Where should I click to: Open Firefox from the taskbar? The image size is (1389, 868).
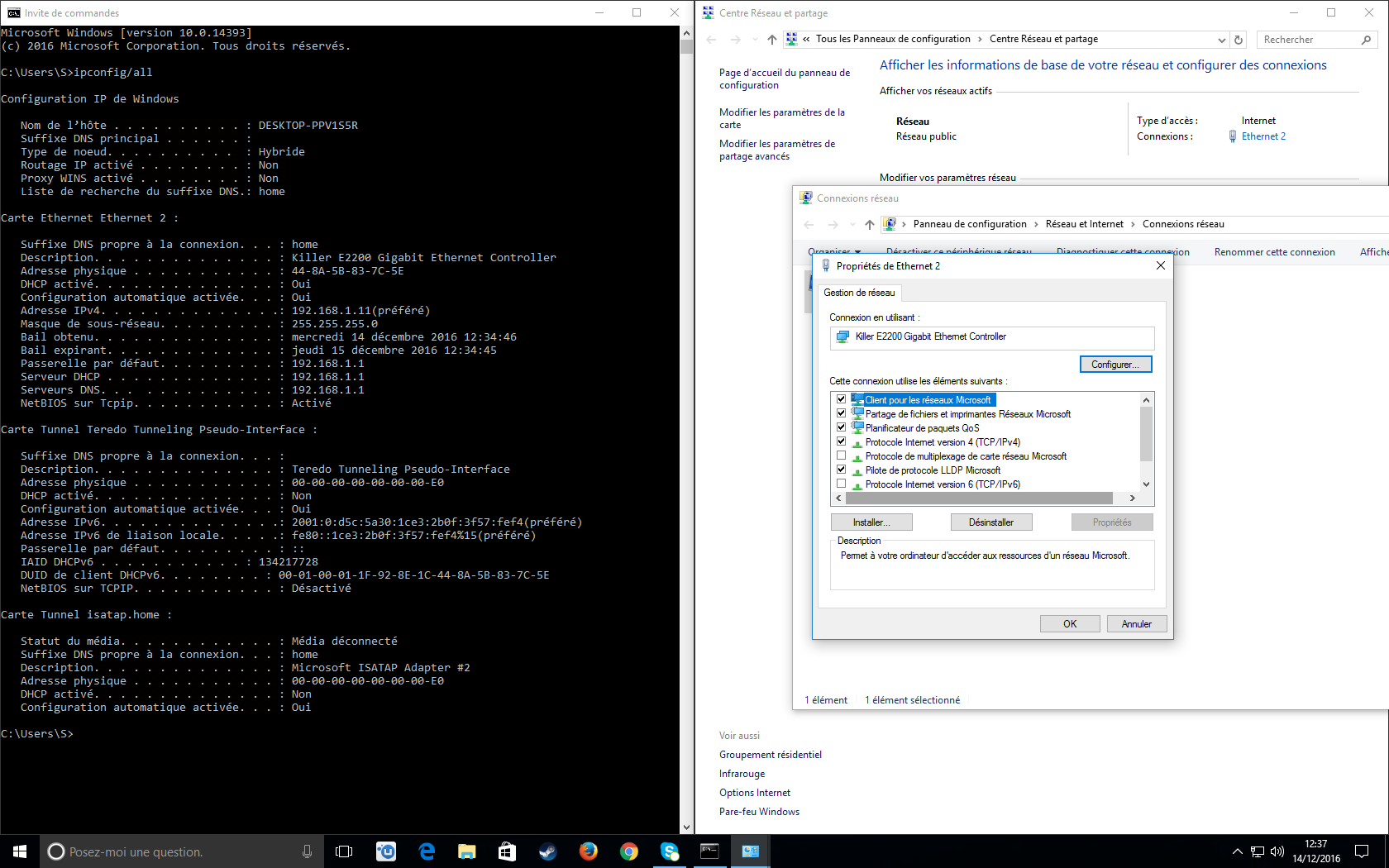pos(588,851)
